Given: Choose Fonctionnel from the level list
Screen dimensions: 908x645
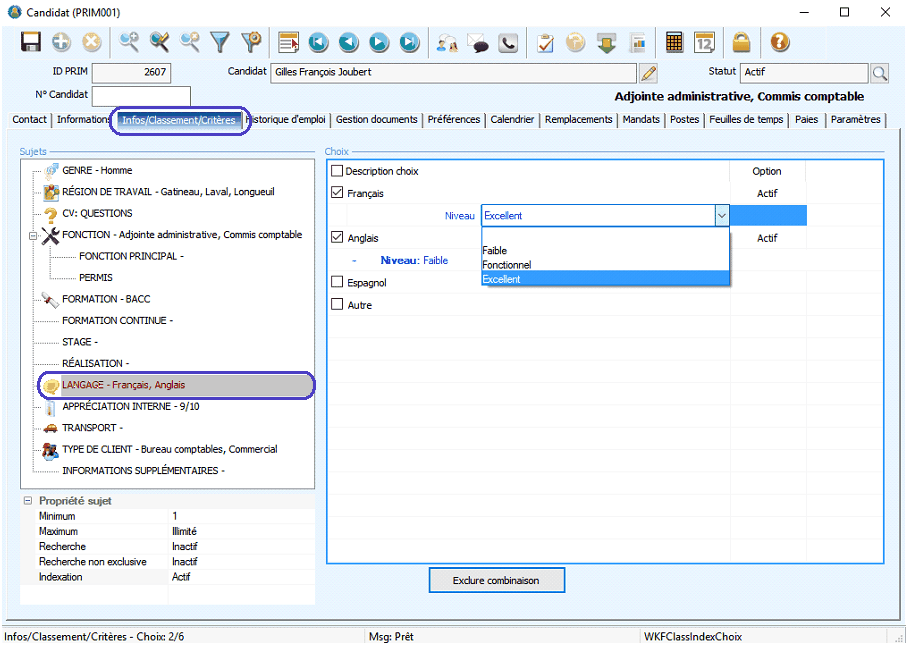Looking at the screenshot, I should click(507, 265).
